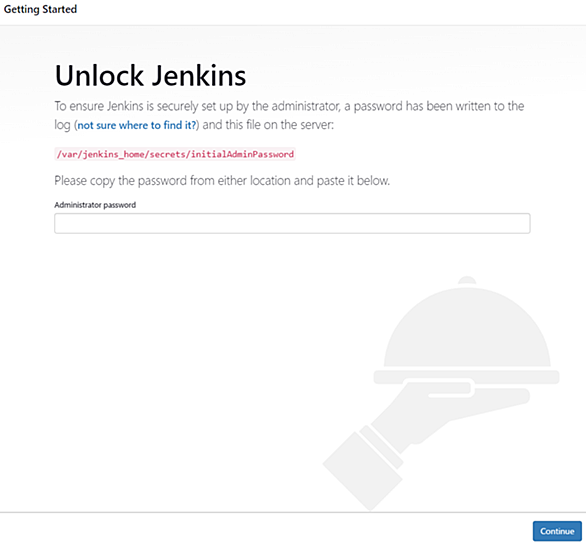Select the word Jenkins in the large heading

[199, 75]
